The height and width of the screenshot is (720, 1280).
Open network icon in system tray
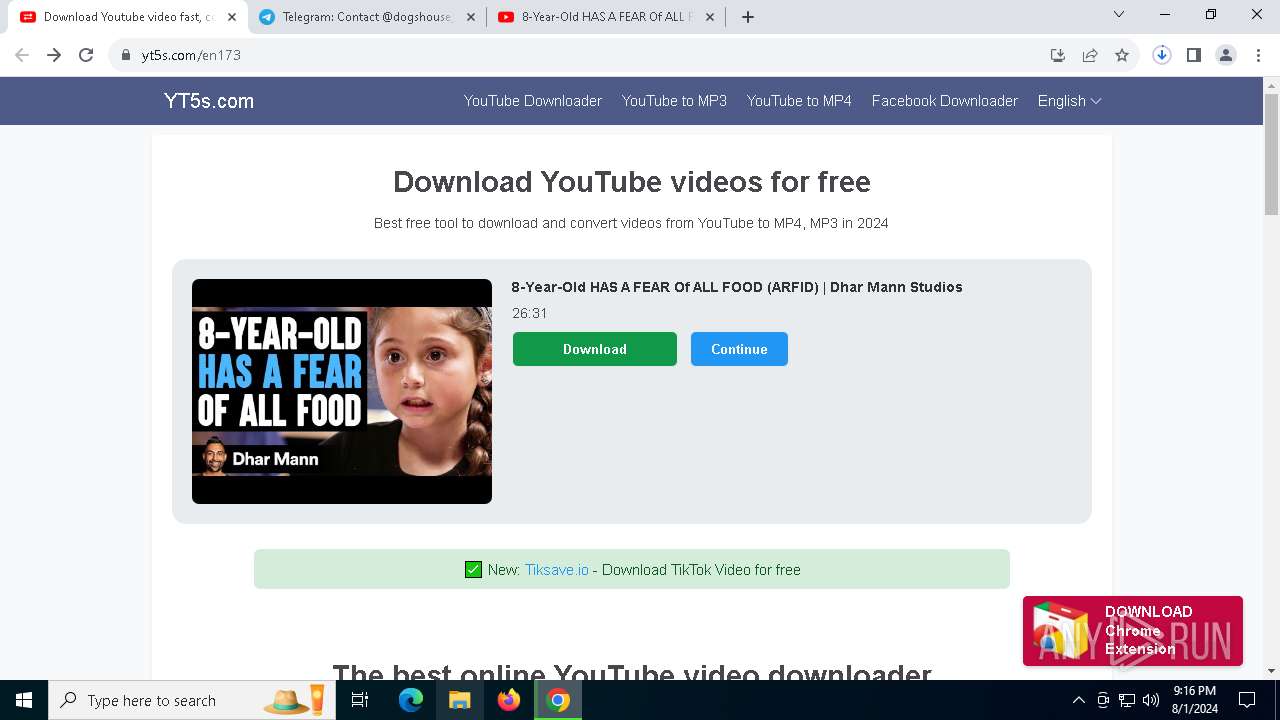tap(1127, 700)
